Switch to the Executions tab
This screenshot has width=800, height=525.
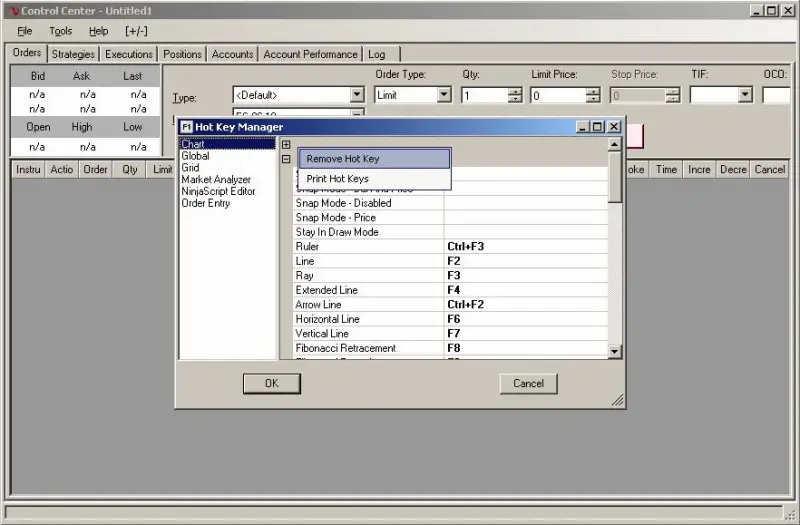pyautogui.click(x=129, y=54)
